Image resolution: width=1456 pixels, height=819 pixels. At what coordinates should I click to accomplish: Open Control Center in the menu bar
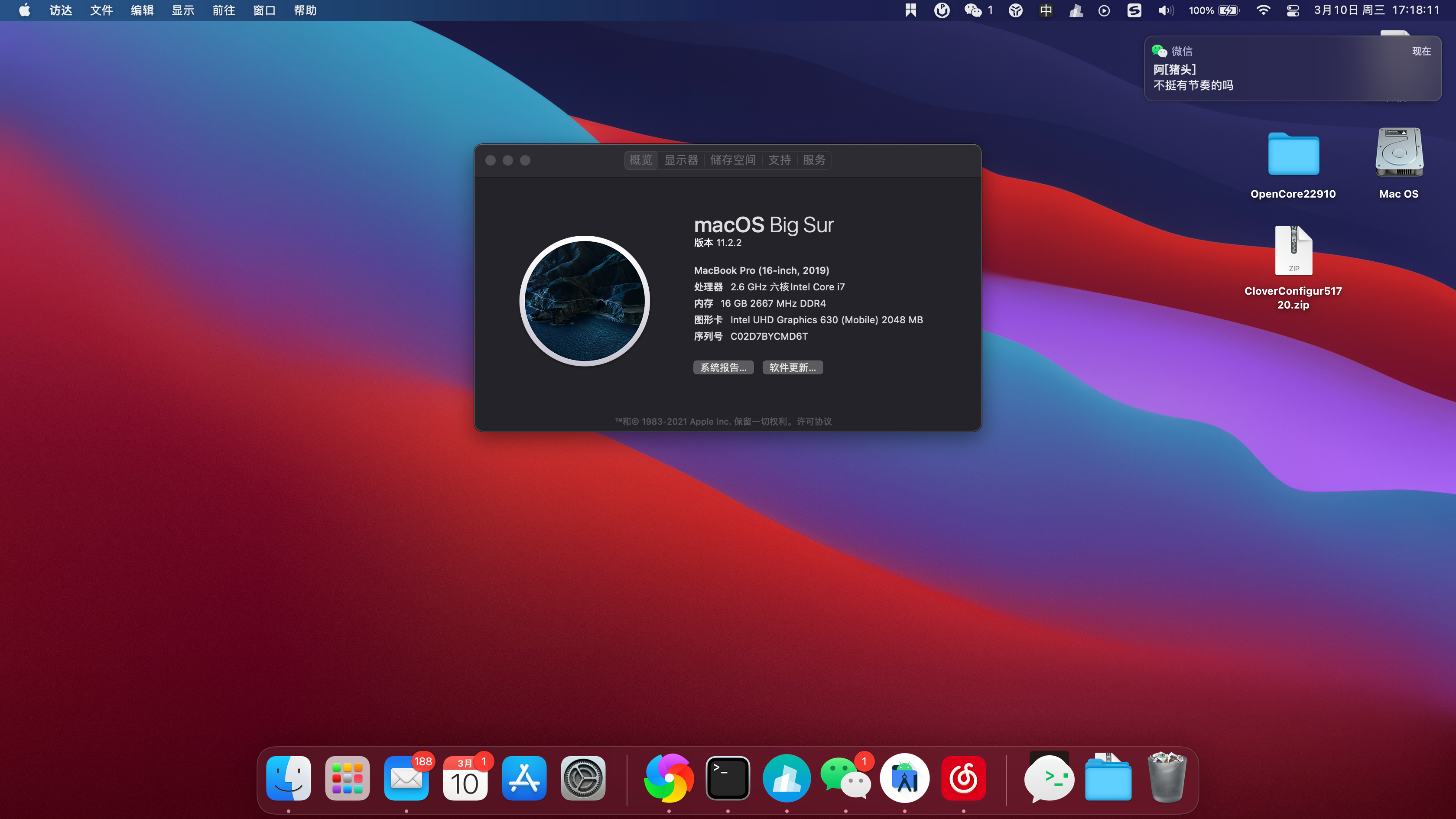(1293, 10)
